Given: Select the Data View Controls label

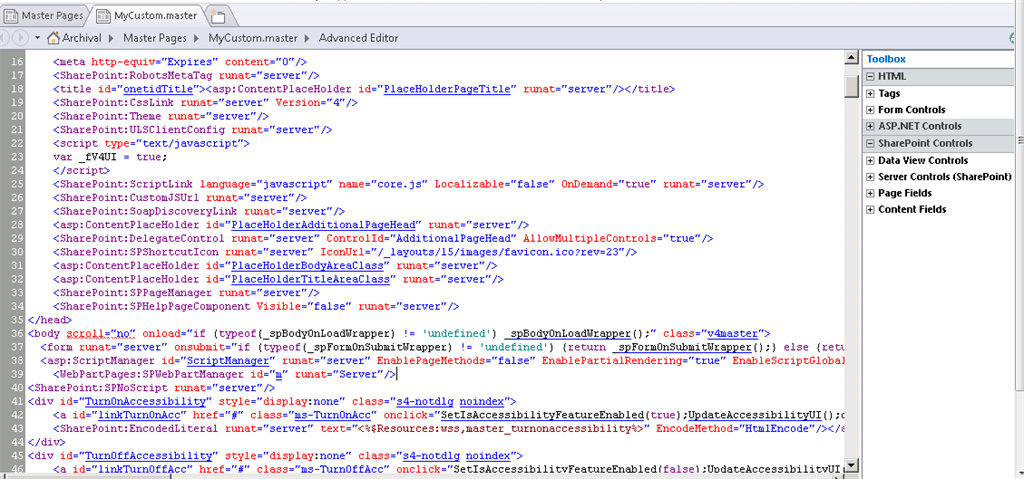Looking at the screenshot, I should [x=923, y=160].
